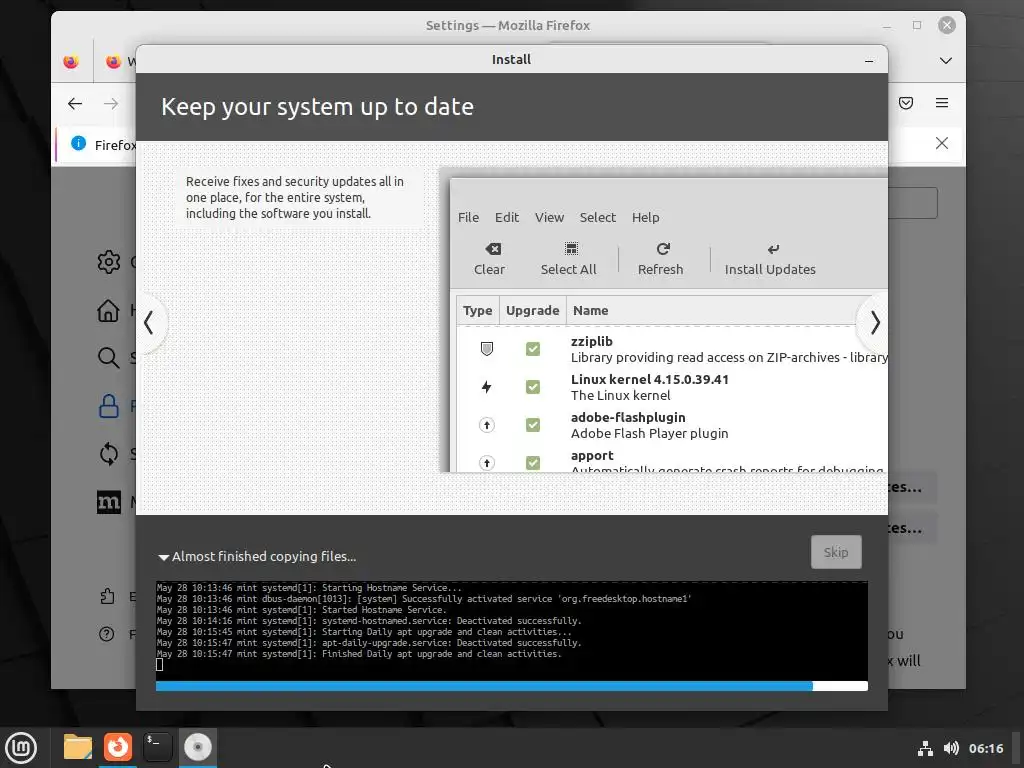
Task: Click the Firefox forward arrow button
Action: point(111,103)
